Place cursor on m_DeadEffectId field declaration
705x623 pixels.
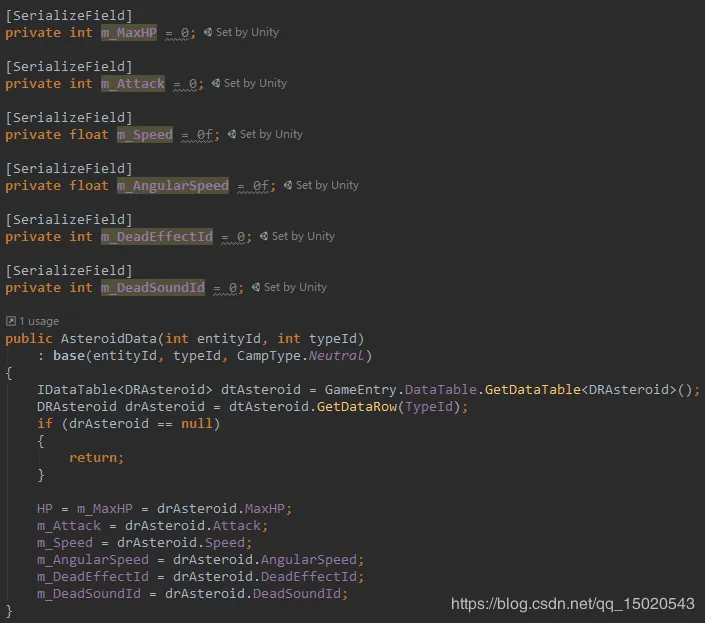point(157,236)
